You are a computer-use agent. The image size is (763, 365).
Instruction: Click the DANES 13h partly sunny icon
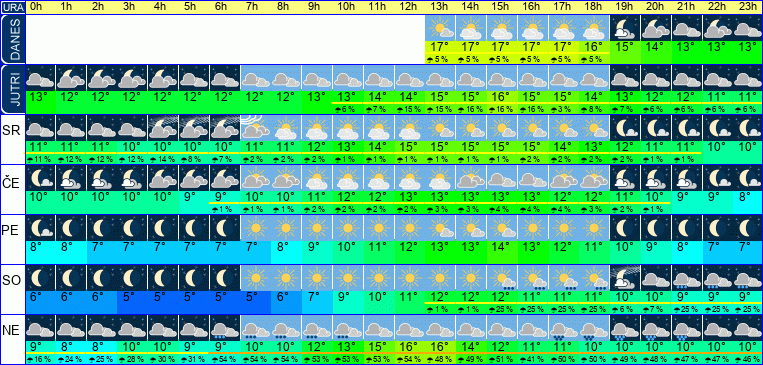pos(440,28)
